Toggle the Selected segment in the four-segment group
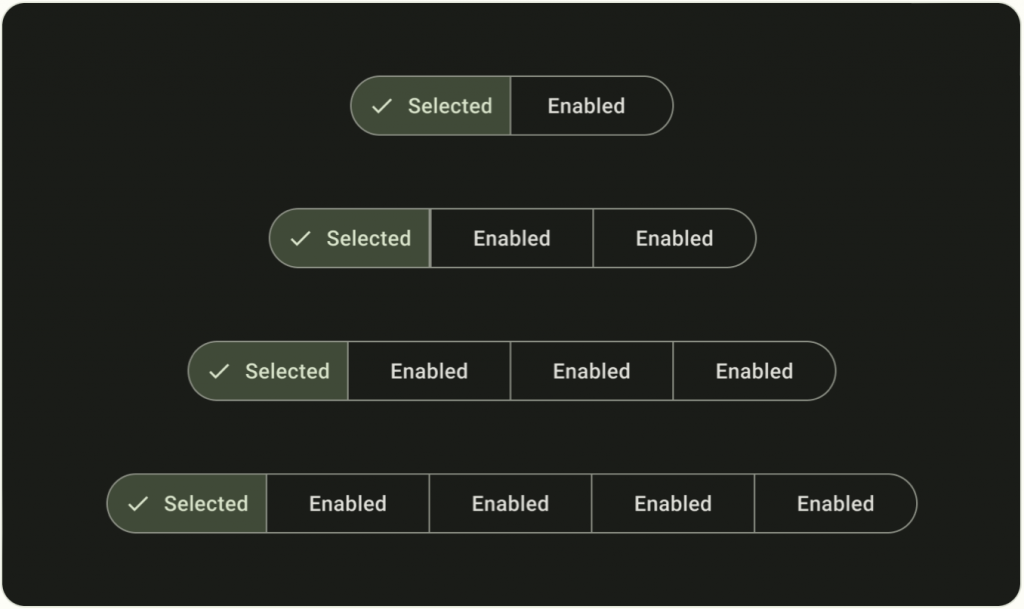The height and width of the screenshot is (609, 1024). pos(287,372)
